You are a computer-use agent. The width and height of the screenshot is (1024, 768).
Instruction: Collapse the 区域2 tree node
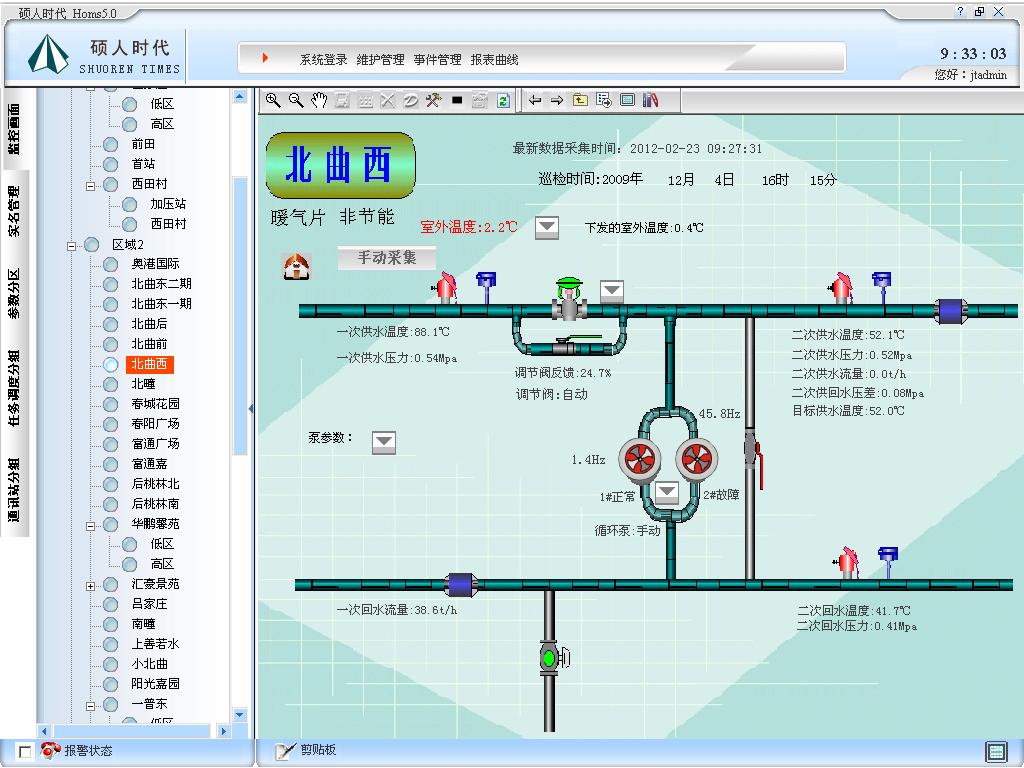[71, 245]
